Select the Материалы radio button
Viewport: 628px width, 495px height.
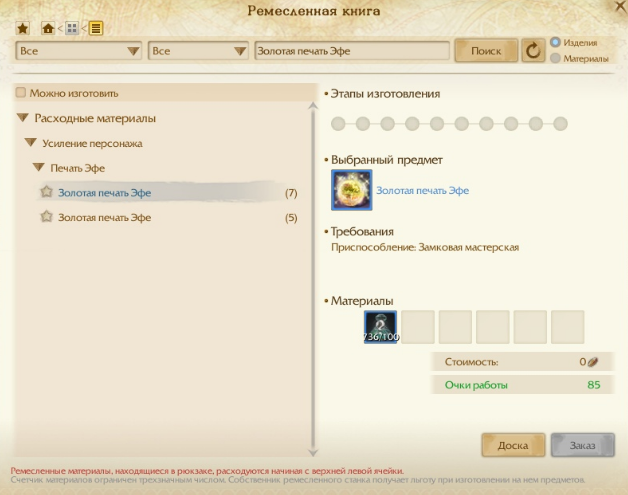555,58
